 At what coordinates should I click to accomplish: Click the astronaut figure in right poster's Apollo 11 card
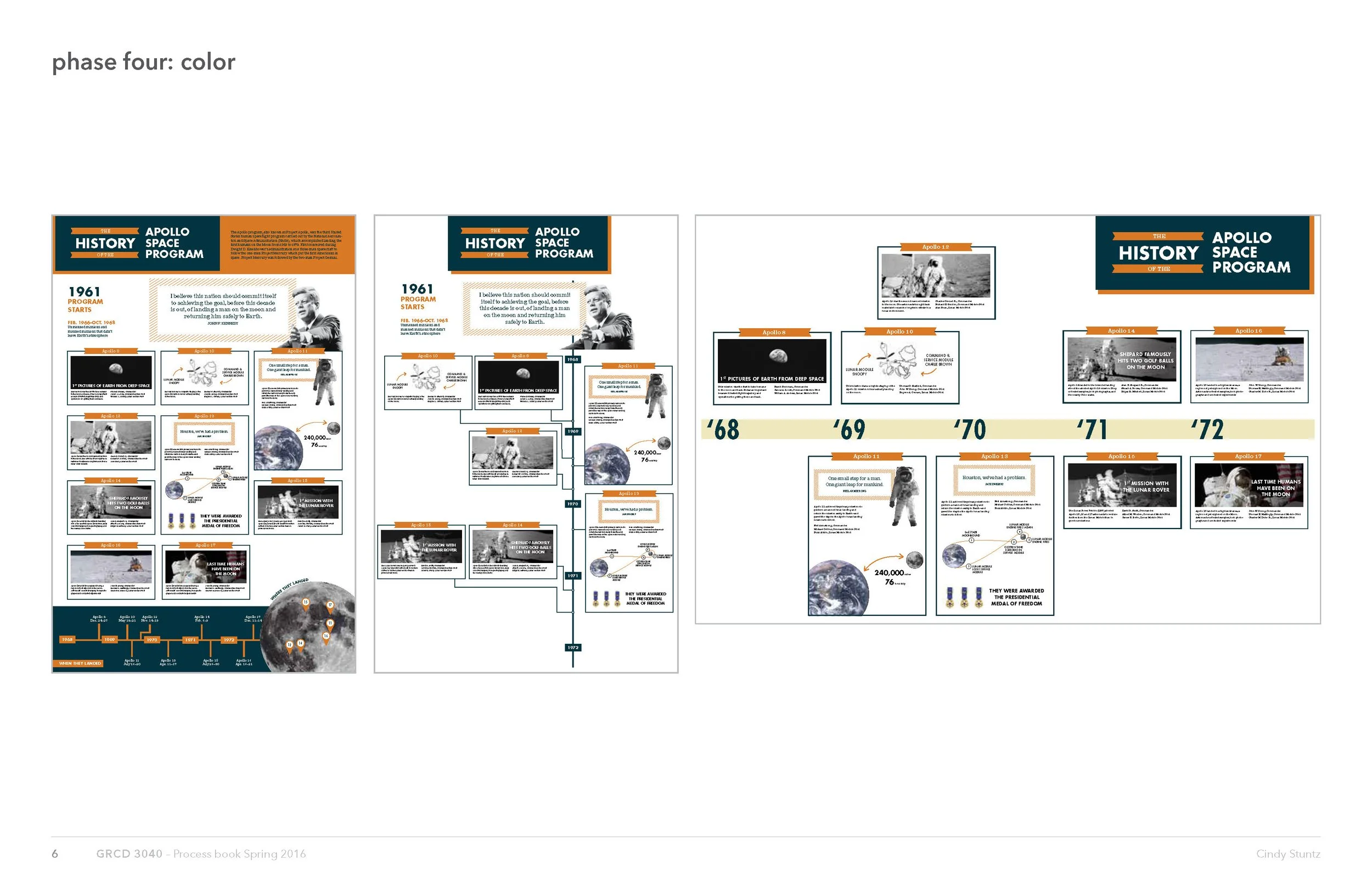click(905, 496)
